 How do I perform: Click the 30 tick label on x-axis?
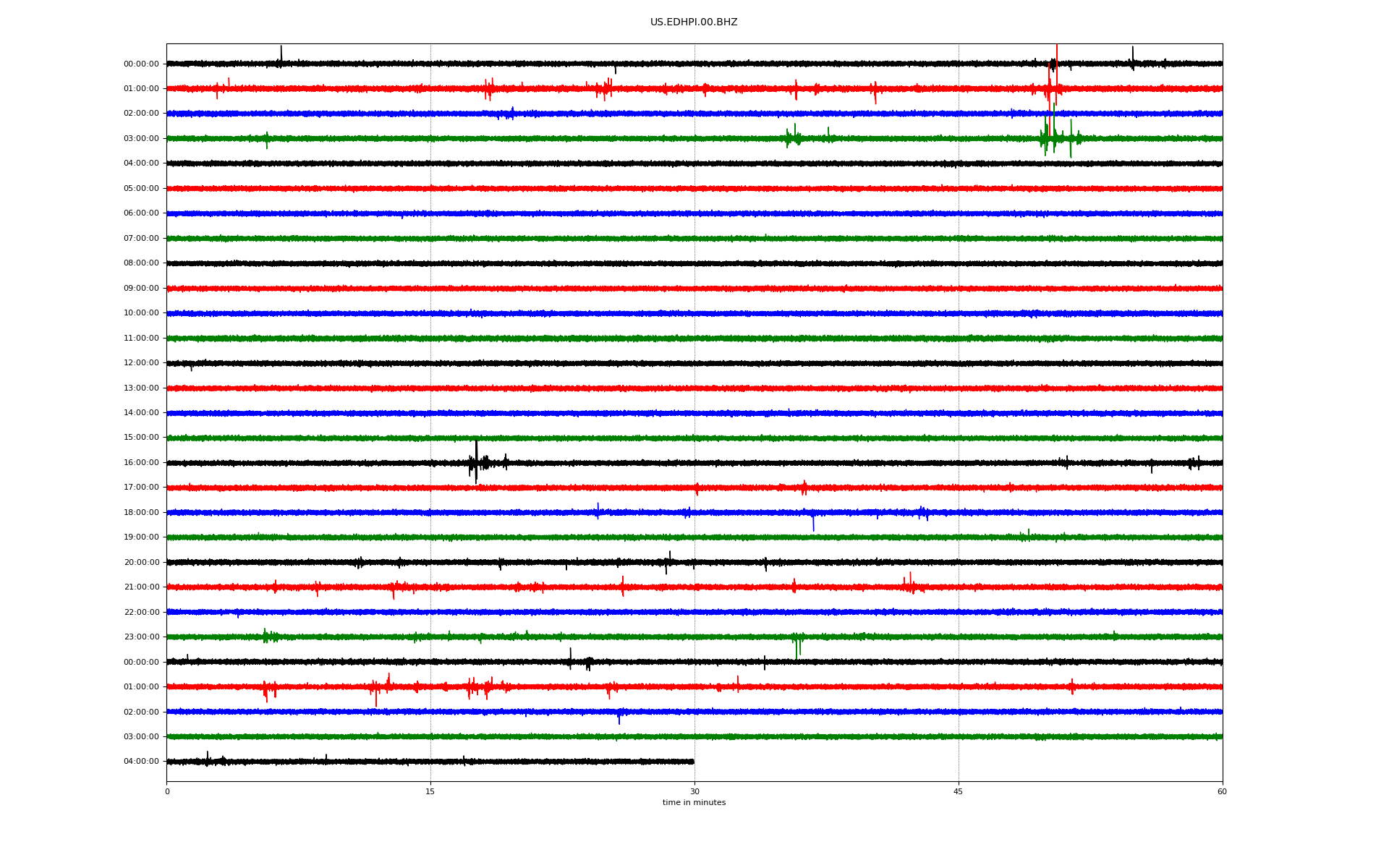(x=694, y=791)
